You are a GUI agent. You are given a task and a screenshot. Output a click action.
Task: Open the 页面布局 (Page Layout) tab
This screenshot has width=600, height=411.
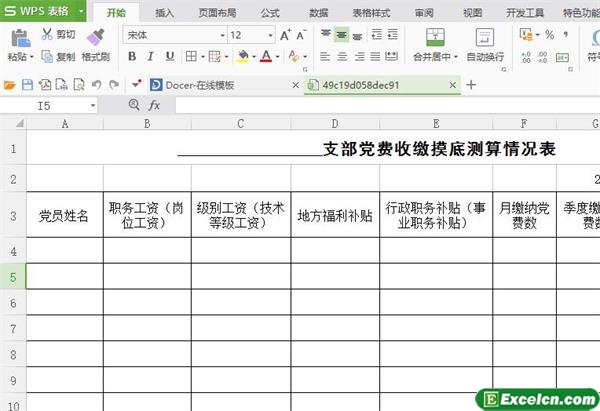coord(217,14)
